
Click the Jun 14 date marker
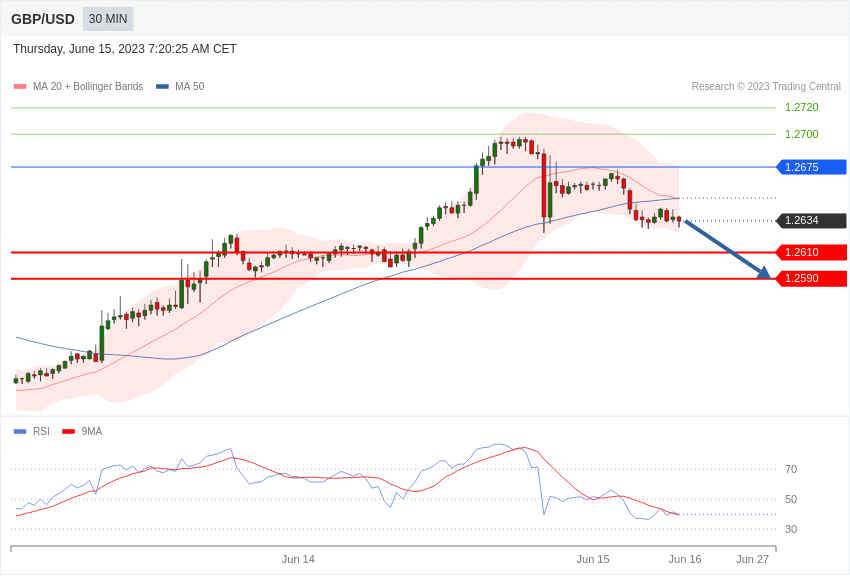(298, 559)
